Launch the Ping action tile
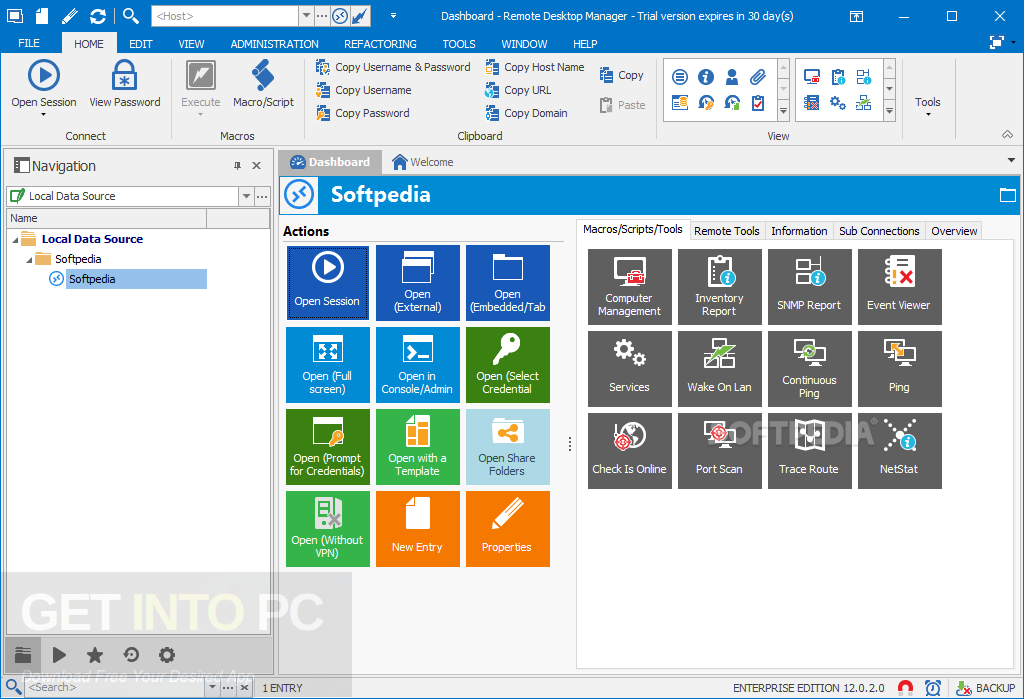The width and height of the screenshot is (1024, 699). [899, 368]
